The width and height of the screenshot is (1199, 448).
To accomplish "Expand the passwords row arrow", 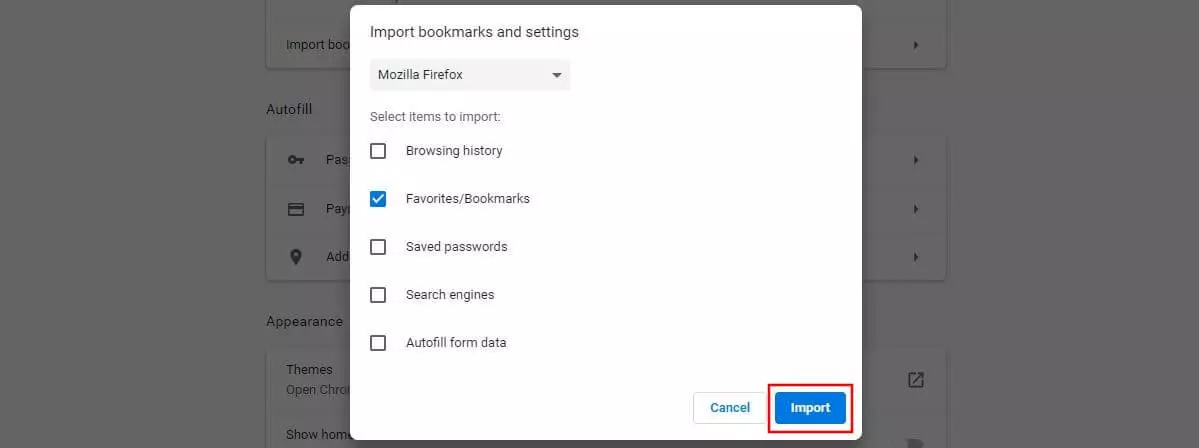I will 915,161.
